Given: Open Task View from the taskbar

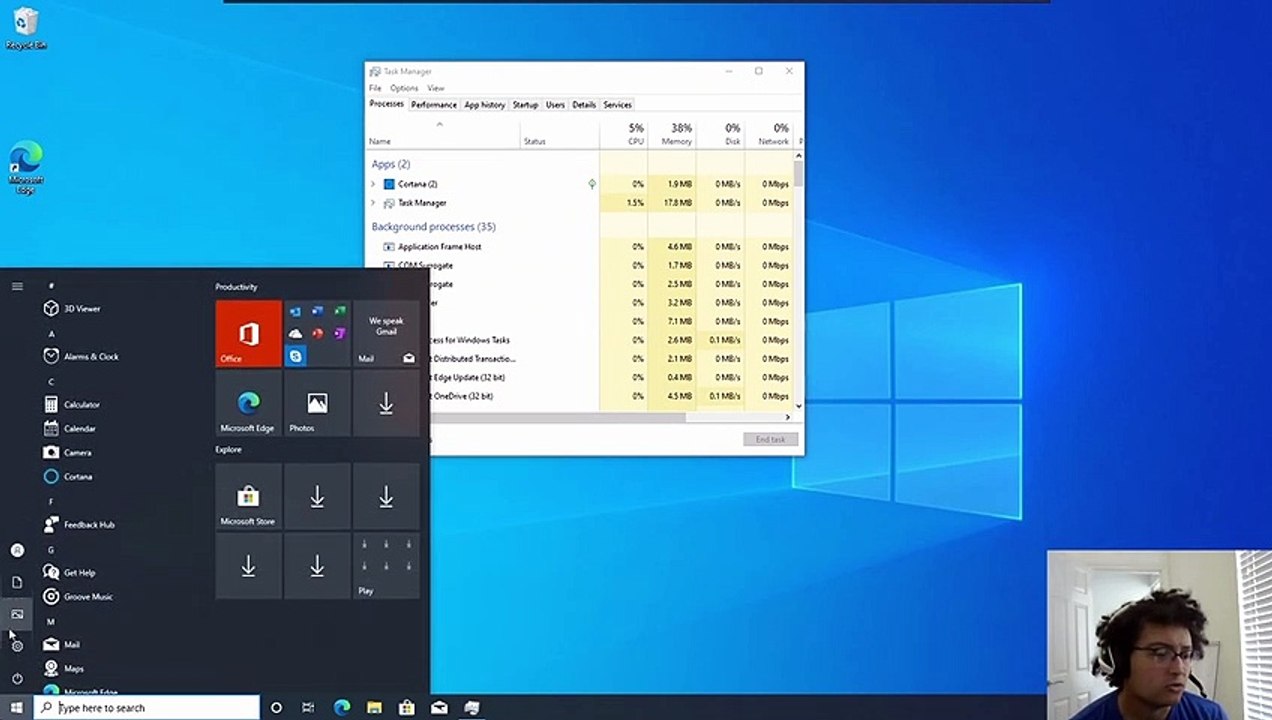Looking at the screenshot, I should (308, 708).
